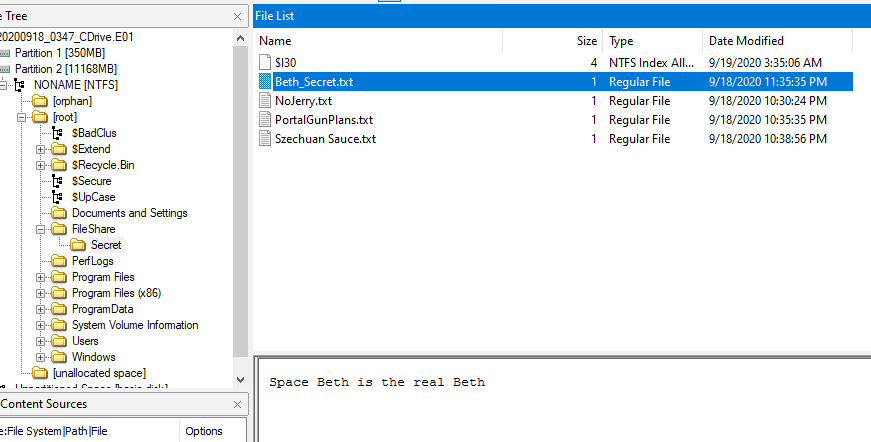Click the $I30 file name
Screen dimensions: 871x442
tap(286, 63)
